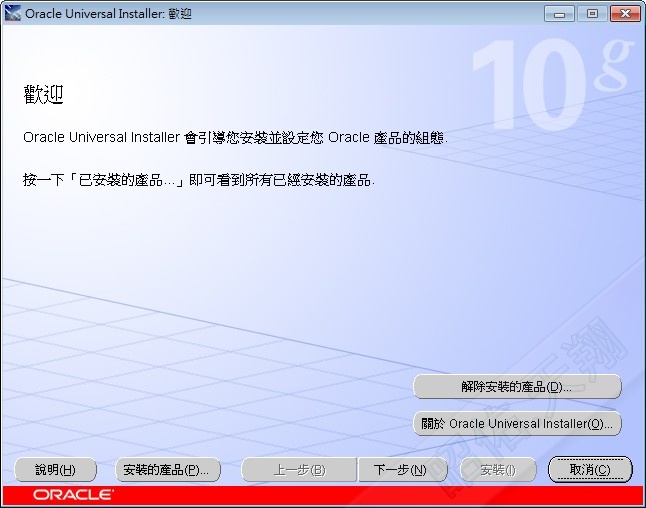Click the ORACLE logo in red bar
The image size is (646, 508).
pos(73,495)
